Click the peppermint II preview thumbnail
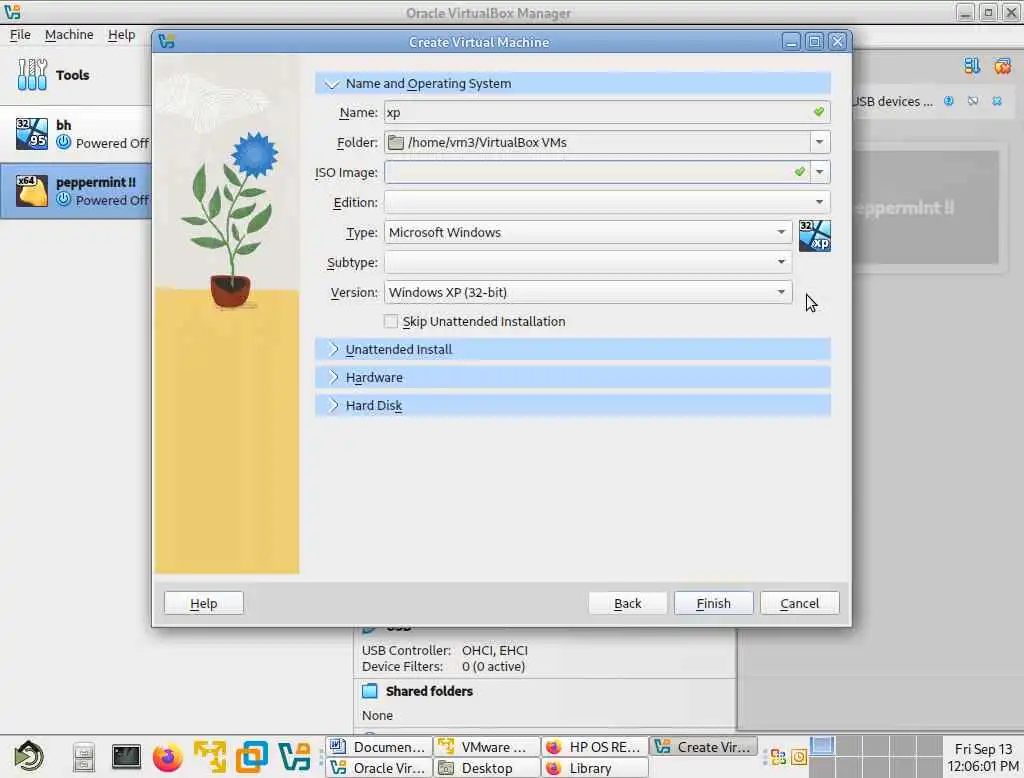Screen dimensions: 1024x778 click(x=925, y=208)
